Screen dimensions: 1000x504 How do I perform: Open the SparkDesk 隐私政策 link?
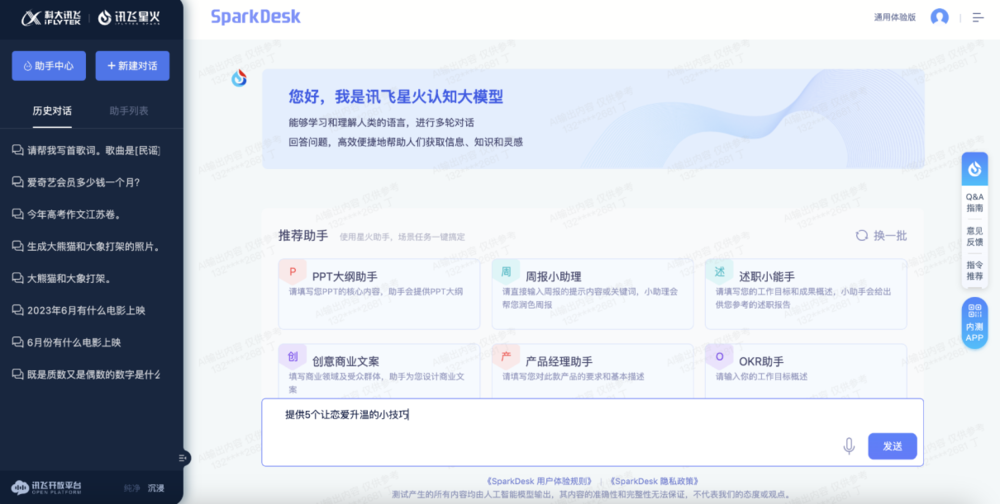[654, 481]
